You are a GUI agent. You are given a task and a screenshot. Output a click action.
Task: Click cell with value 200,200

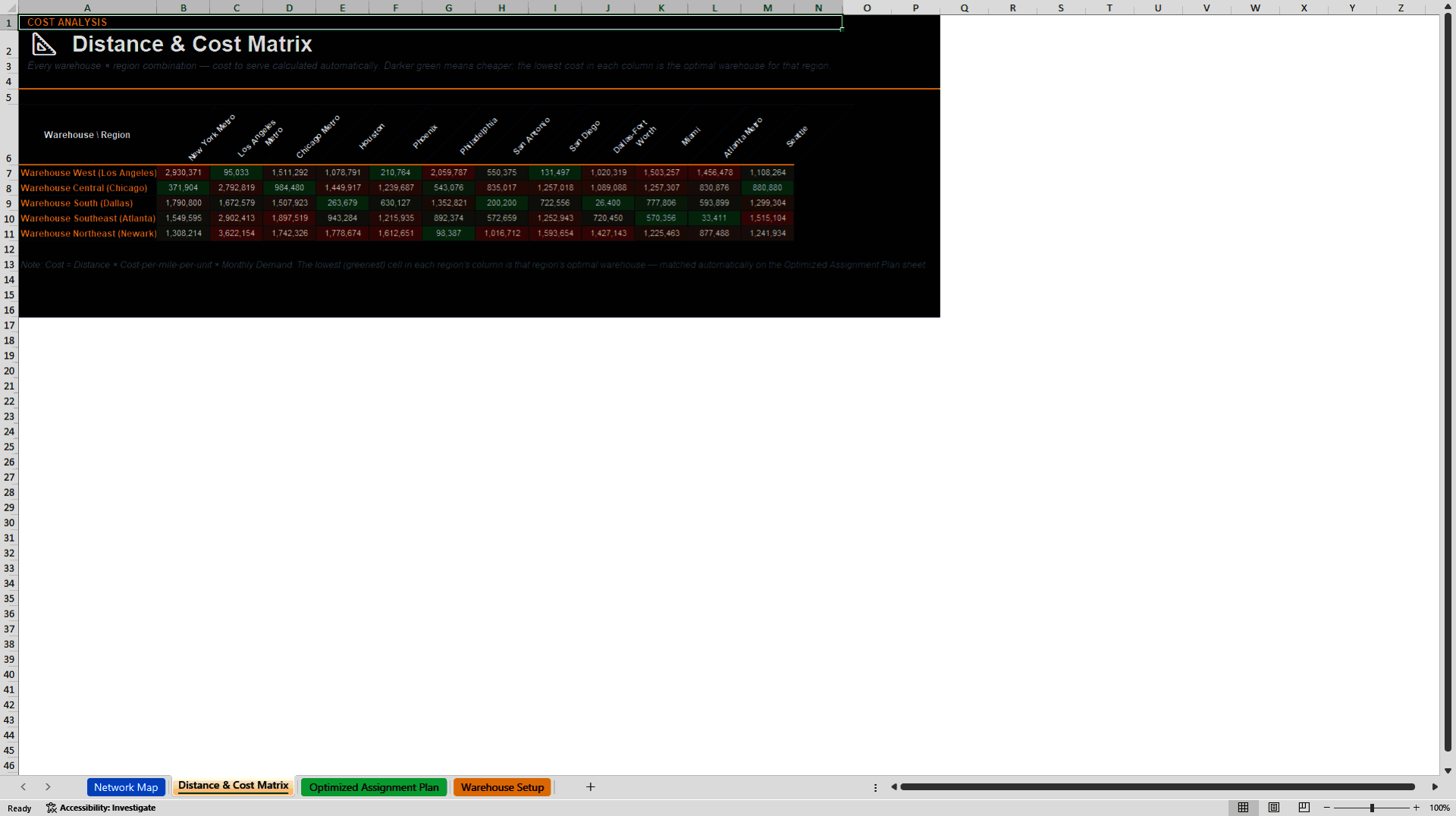tap(502, 203)
